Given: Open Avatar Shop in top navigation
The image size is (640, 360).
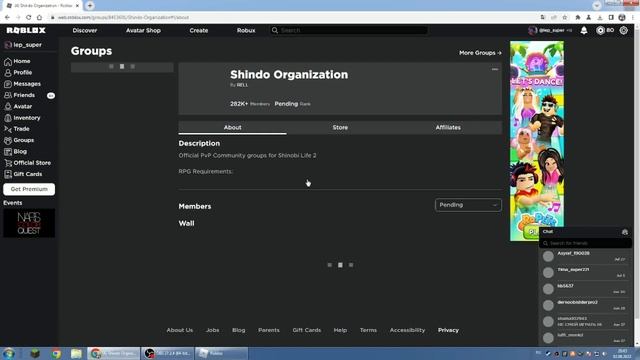Looking at the screenshot, I should tap(143, 31).
